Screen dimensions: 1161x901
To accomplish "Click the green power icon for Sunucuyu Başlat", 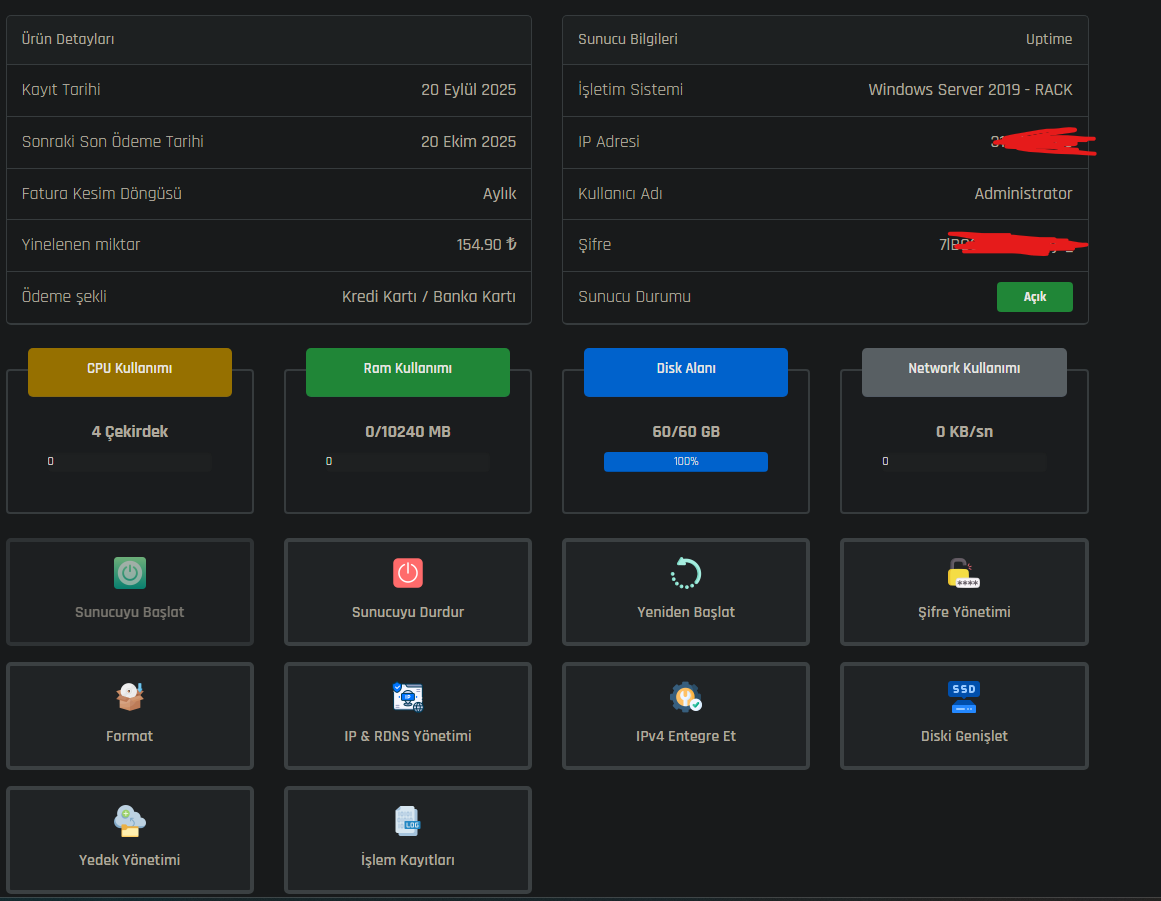I will 130,573.
